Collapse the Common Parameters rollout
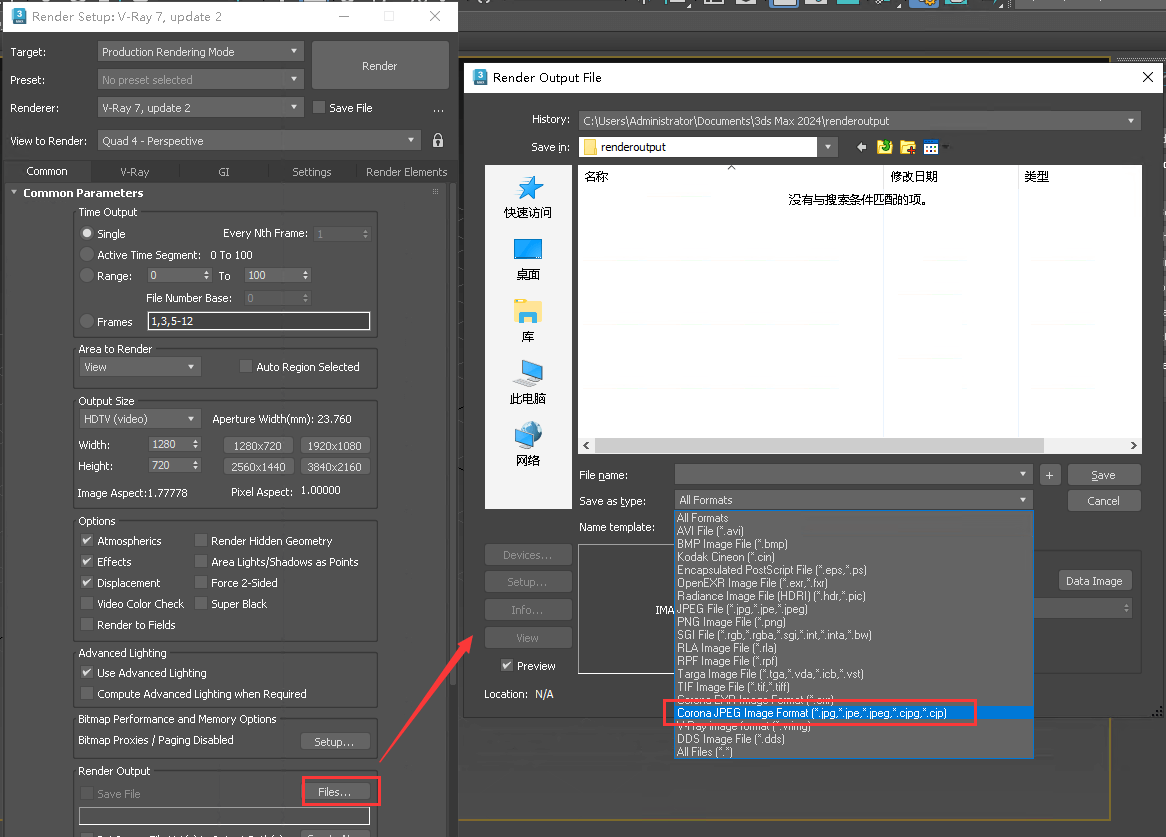Screen dimensions: 1166x837 pos(14,193)
